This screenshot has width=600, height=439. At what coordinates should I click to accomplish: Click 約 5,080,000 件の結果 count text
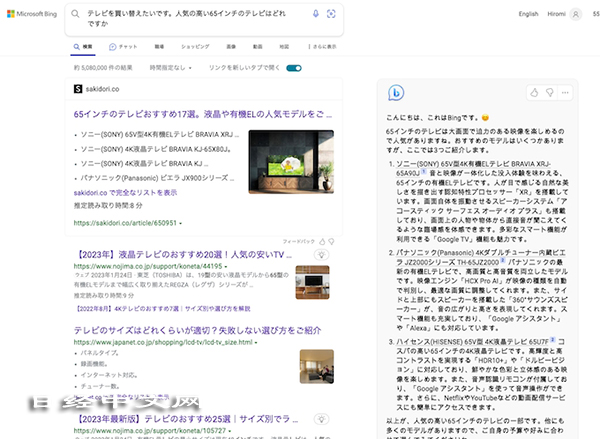103,68
